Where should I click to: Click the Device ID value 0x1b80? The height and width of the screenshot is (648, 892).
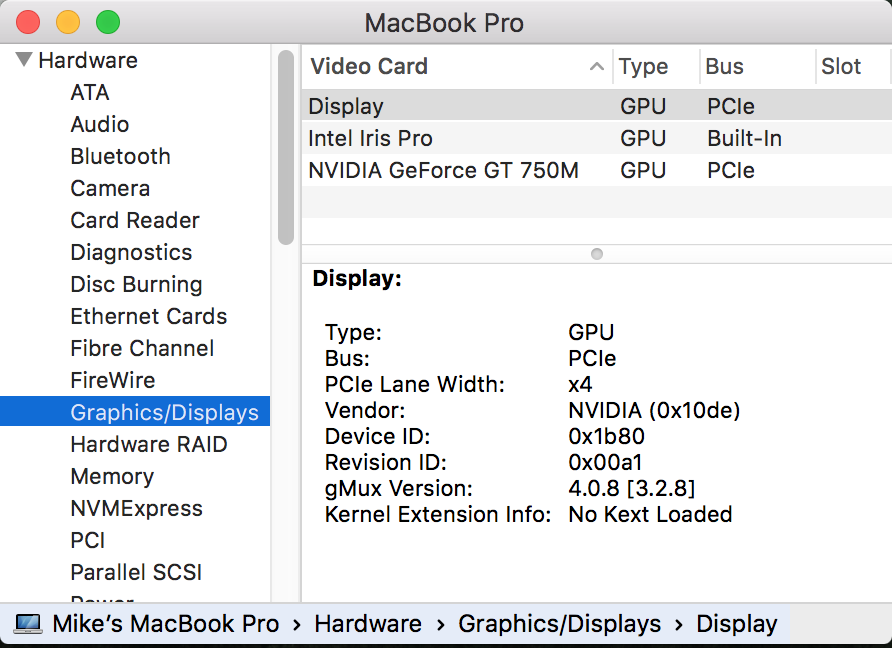click(x=606, y=436)
